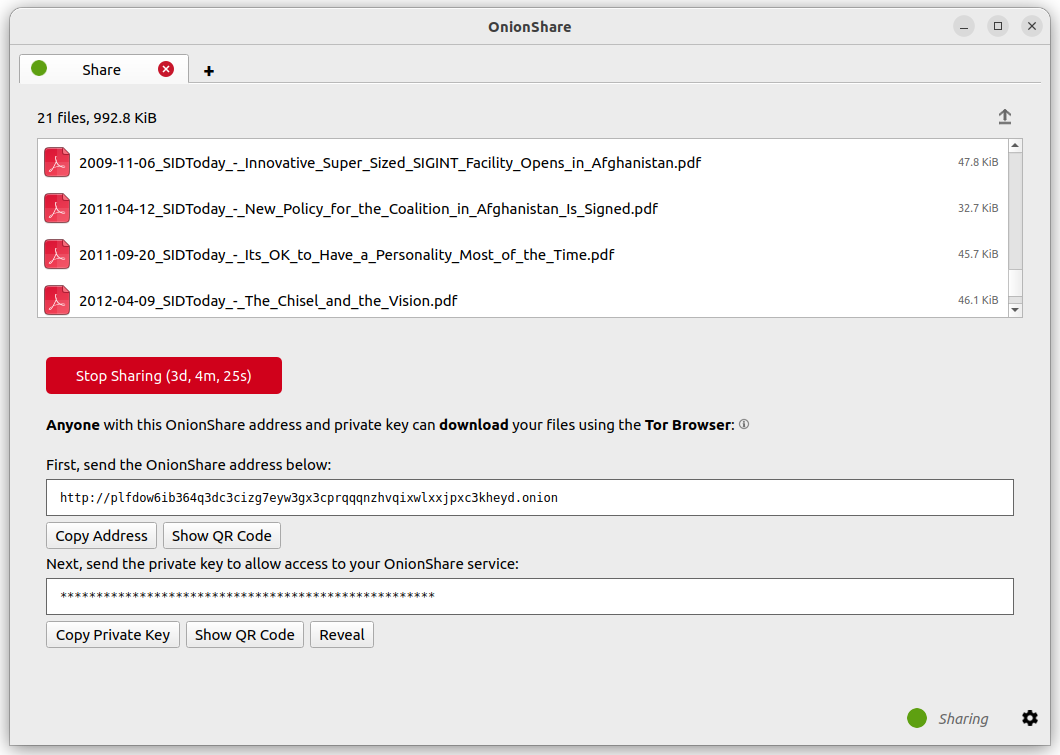The width and height of the screenshot is (1060, 755).
Task: Minimize the OnionShare window
Action: pos(964,26)
